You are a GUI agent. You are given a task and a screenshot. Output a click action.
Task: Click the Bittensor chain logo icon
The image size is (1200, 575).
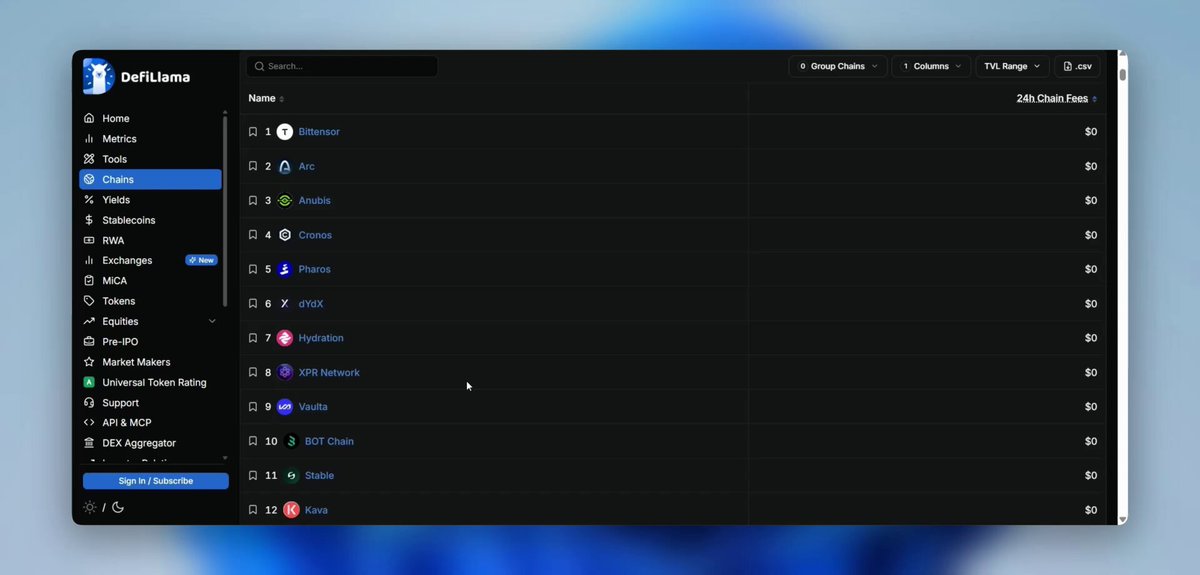(285, 132)
